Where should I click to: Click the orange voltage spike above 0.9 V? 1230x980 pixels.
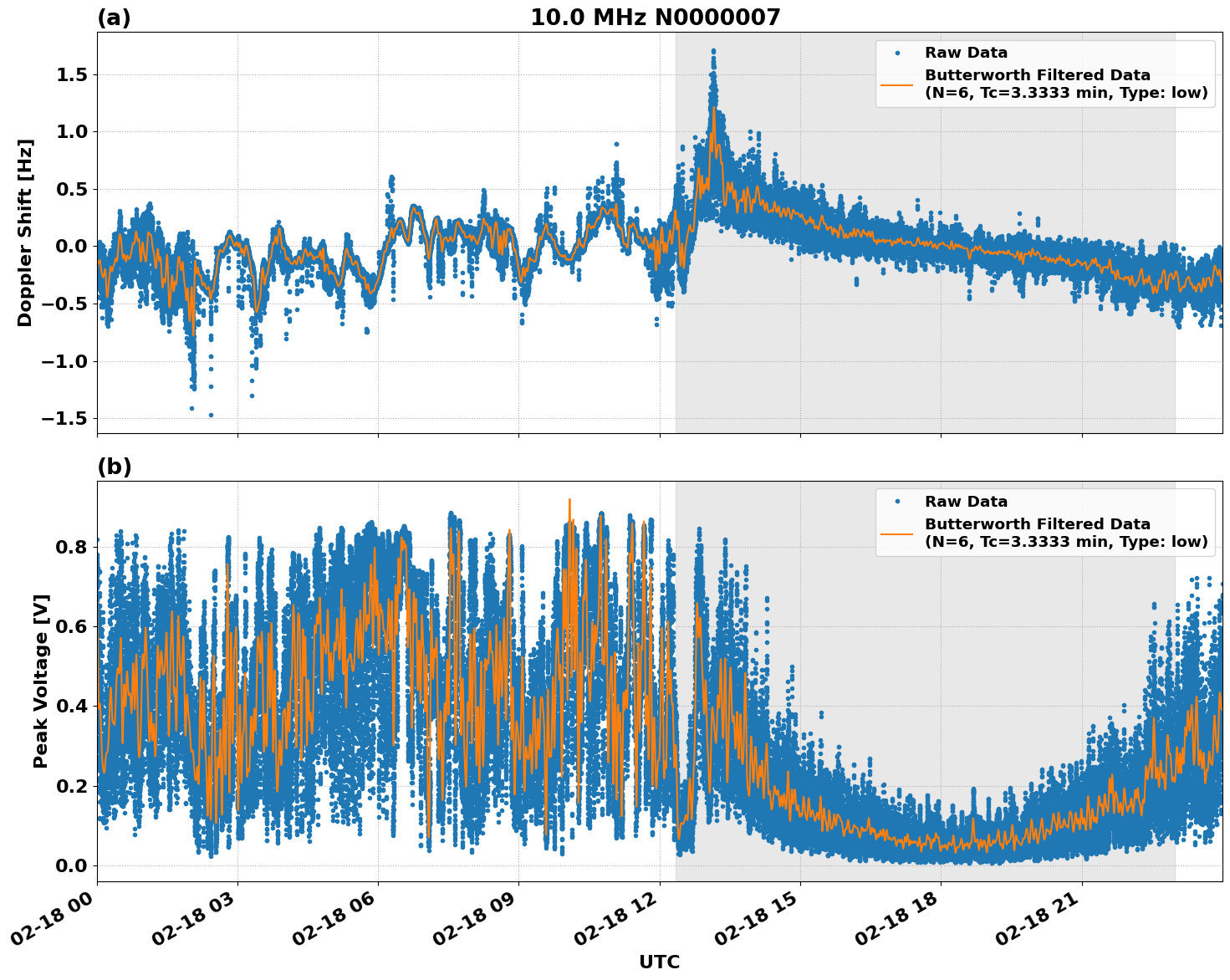(569, 500)
